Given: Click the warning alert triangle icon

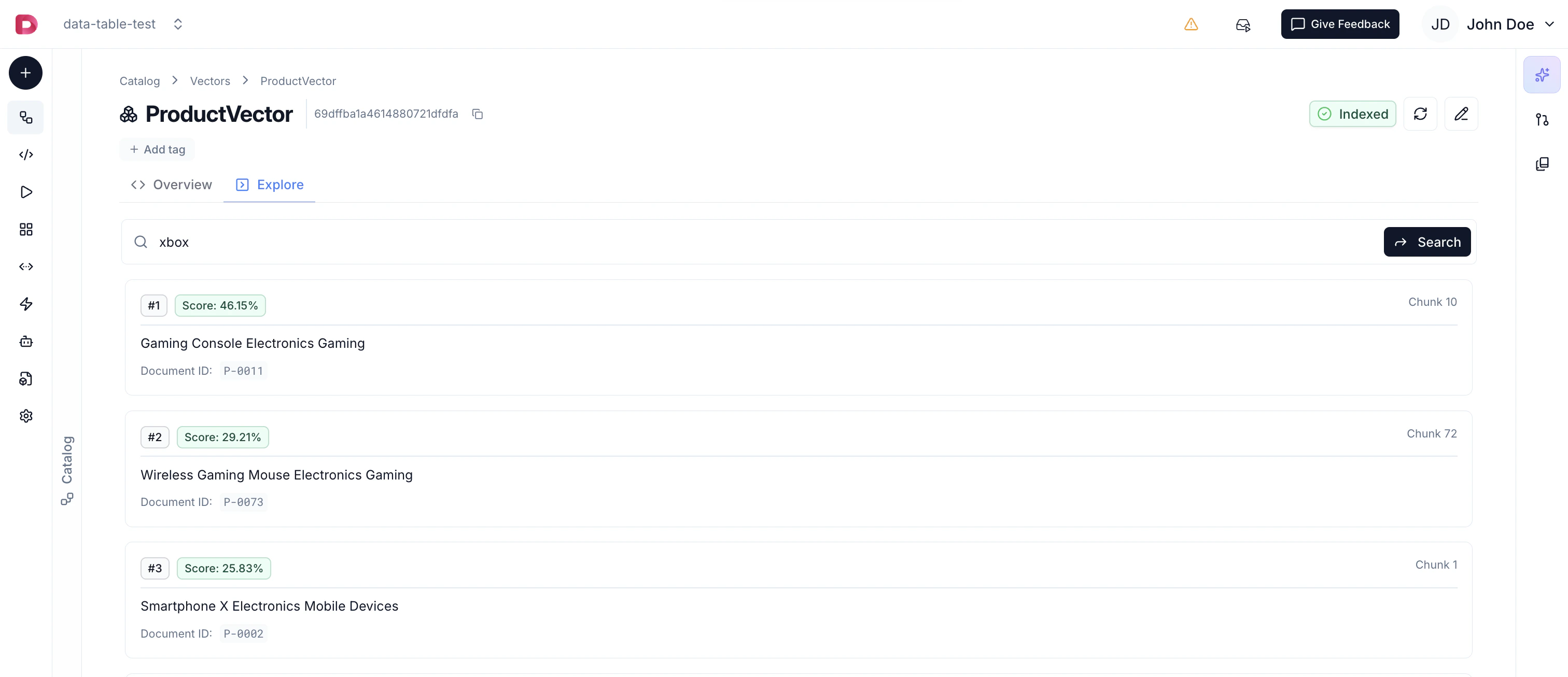Looking at the screenshot, I should pos(1191,24).
